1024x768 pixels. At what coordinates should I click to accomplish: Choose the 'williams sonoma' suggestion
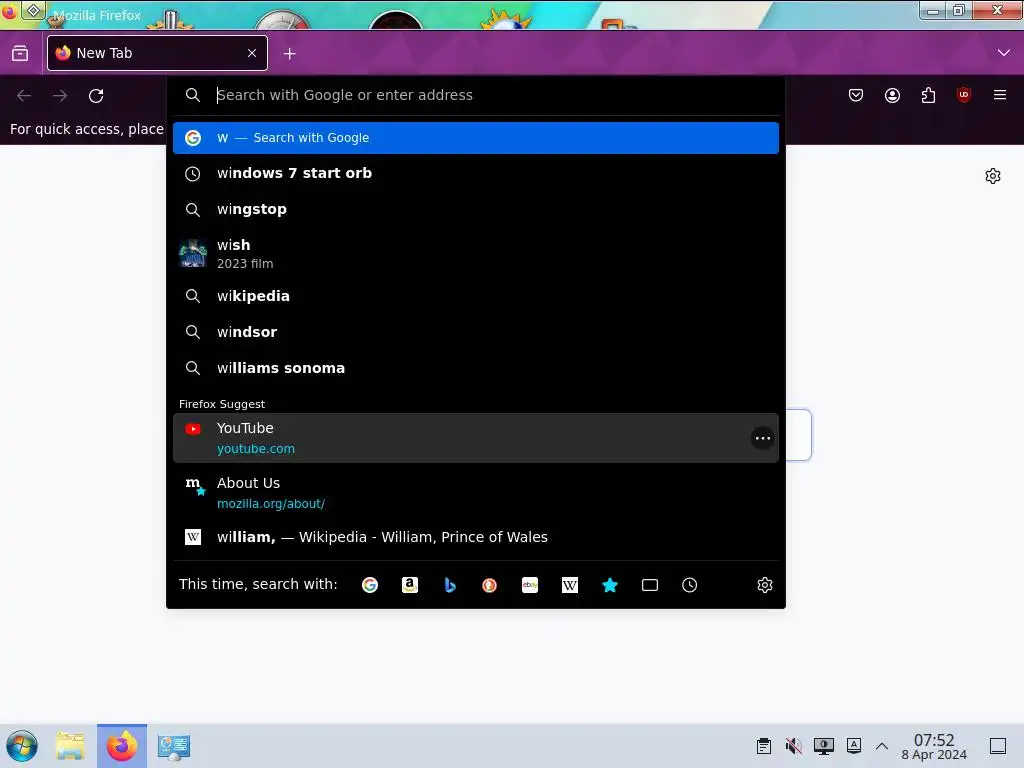475,368
